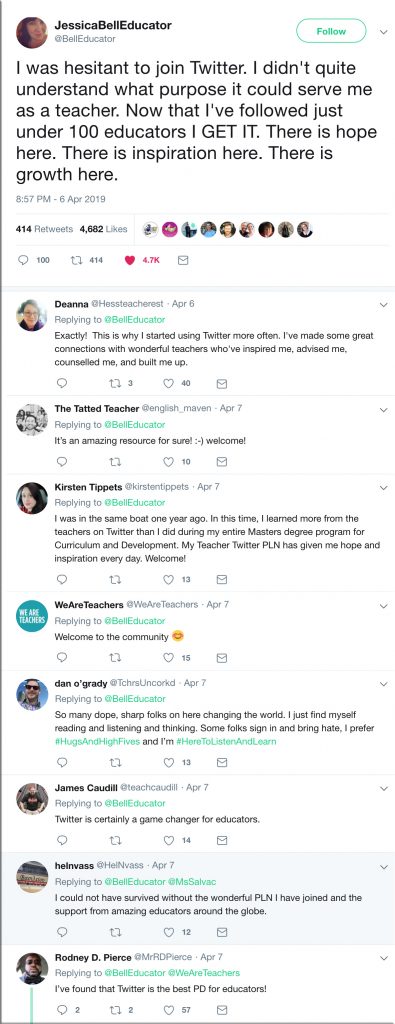Click the Follow button for JessicaBellEducator
The height and width of the screenshot is (1024, 395).
[331, 31]
